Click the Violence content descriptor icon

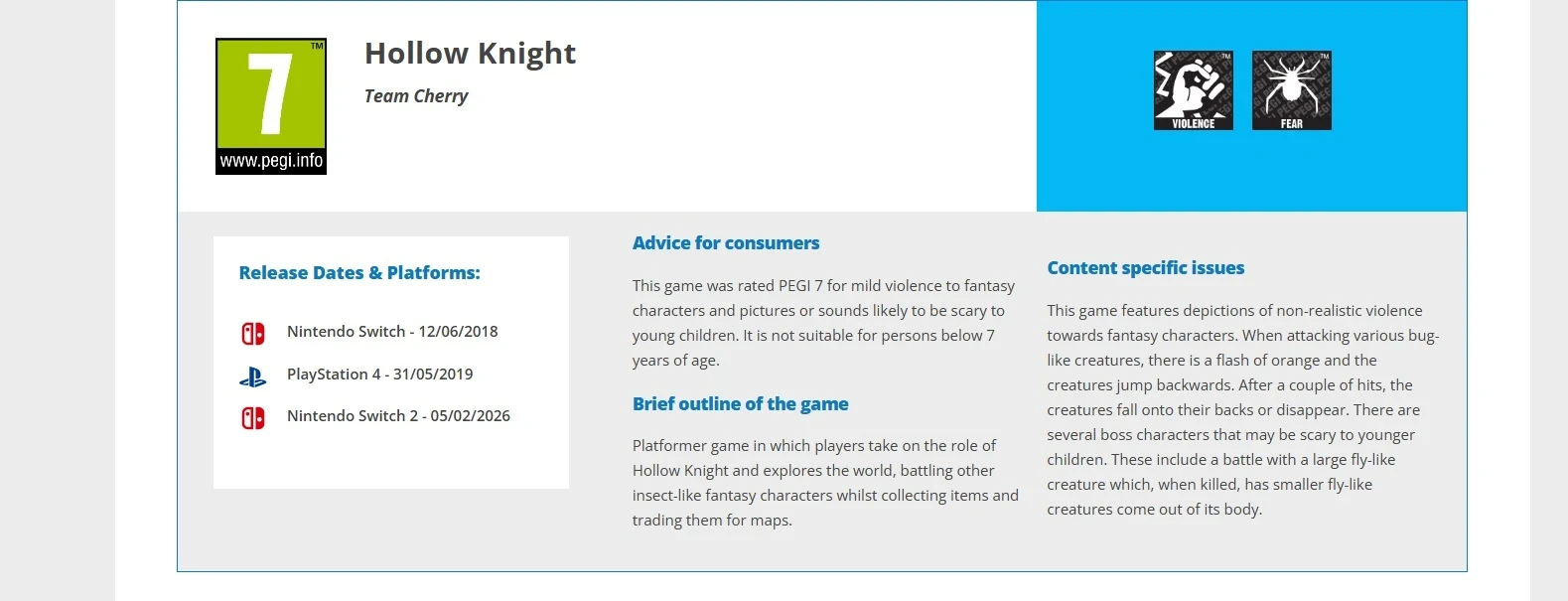(1193, 90)
